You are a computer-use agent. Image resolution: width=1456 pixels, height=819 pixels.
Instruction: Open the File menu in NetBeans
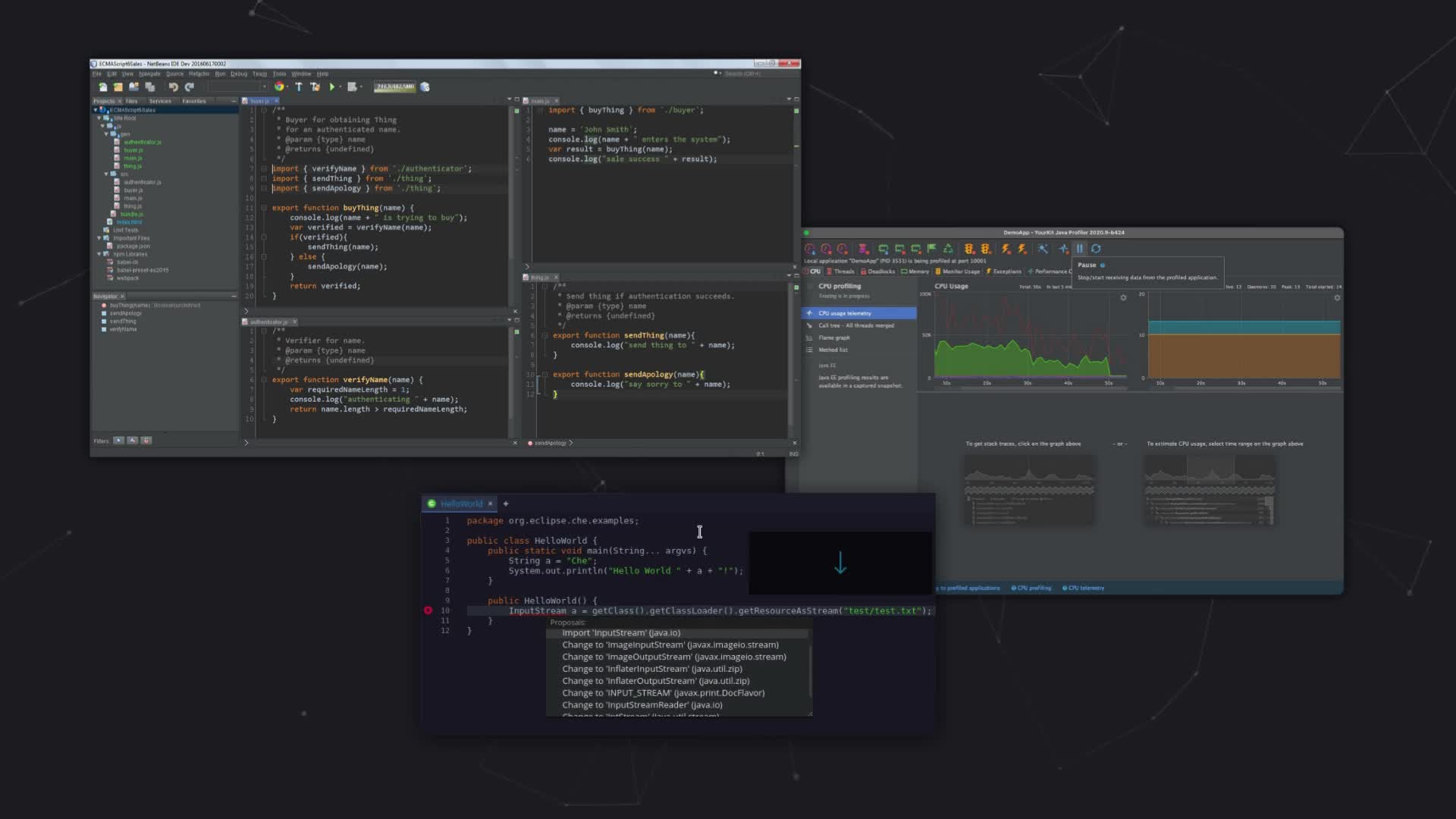(x=97, y=74)
